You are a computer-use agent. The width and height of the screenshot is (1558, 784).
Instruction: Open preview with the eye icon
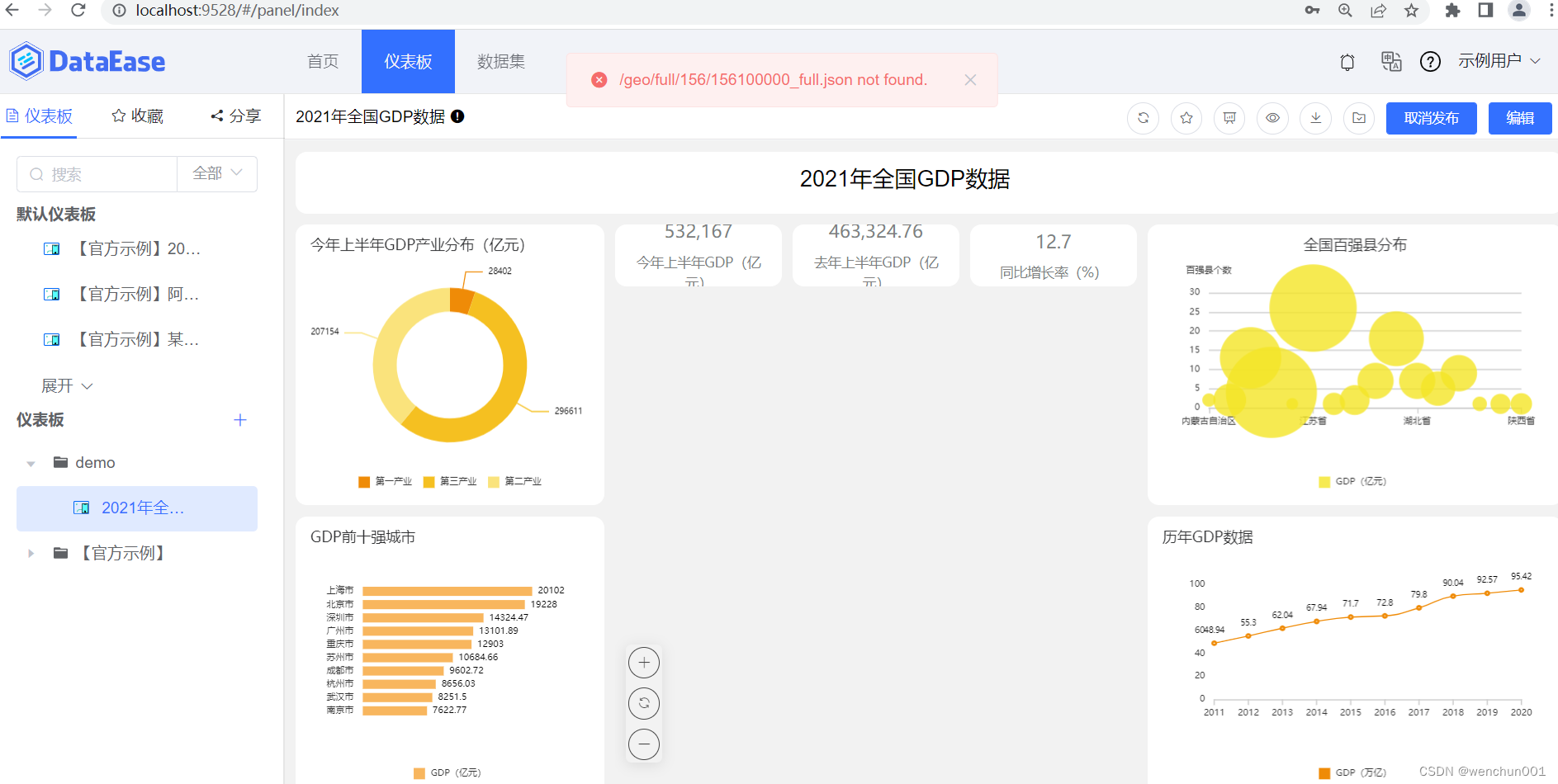point(1272,118)
